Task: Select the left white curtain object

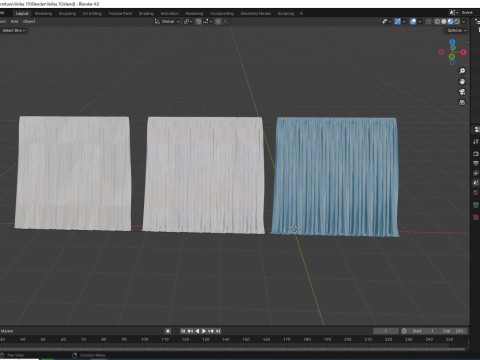Action: 73,173
